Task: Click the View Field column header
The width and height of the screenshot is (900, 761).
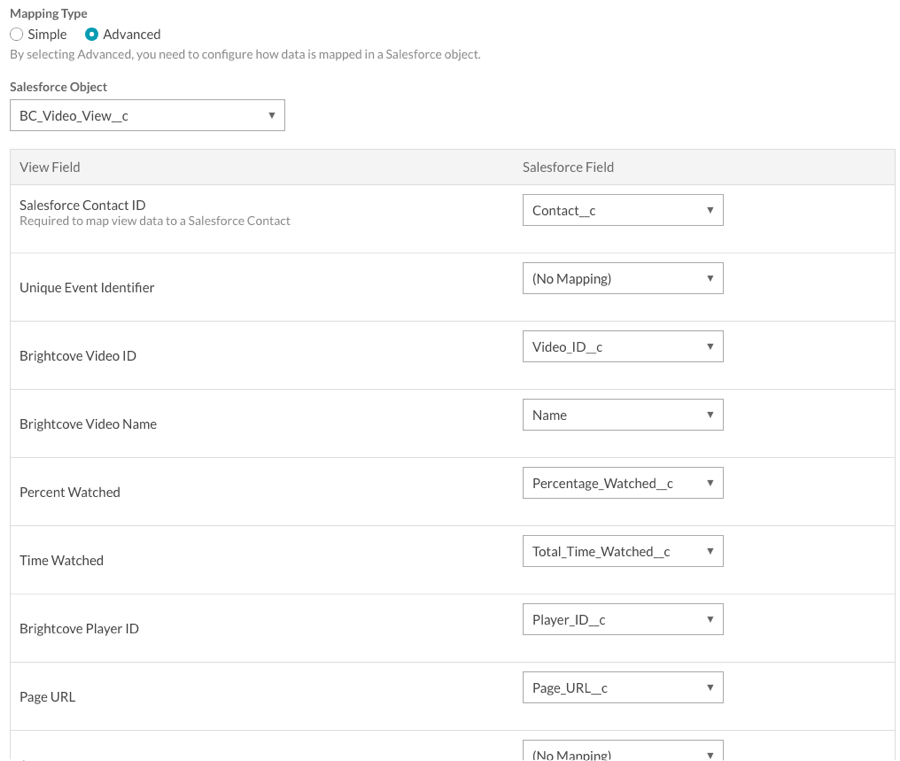Action: (50, 167)
